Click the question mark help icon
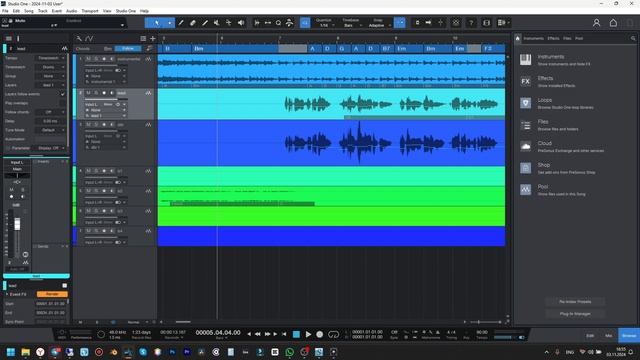The width and height of the screenshot is (640, 360). coord(471,23)
